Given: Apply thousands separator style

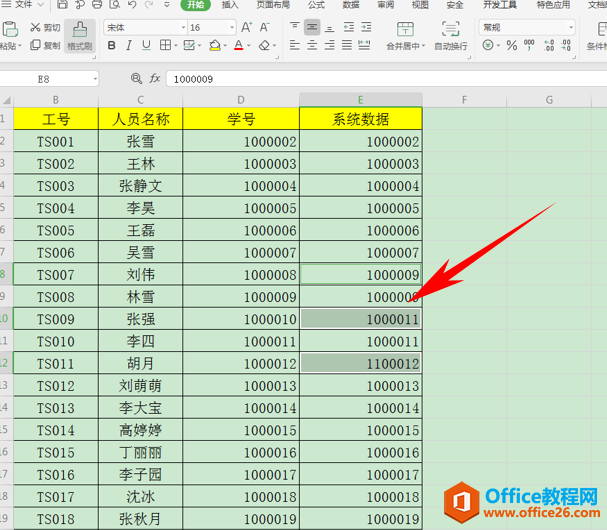Looking at the screenshot, I should click(x=529, y=45).
